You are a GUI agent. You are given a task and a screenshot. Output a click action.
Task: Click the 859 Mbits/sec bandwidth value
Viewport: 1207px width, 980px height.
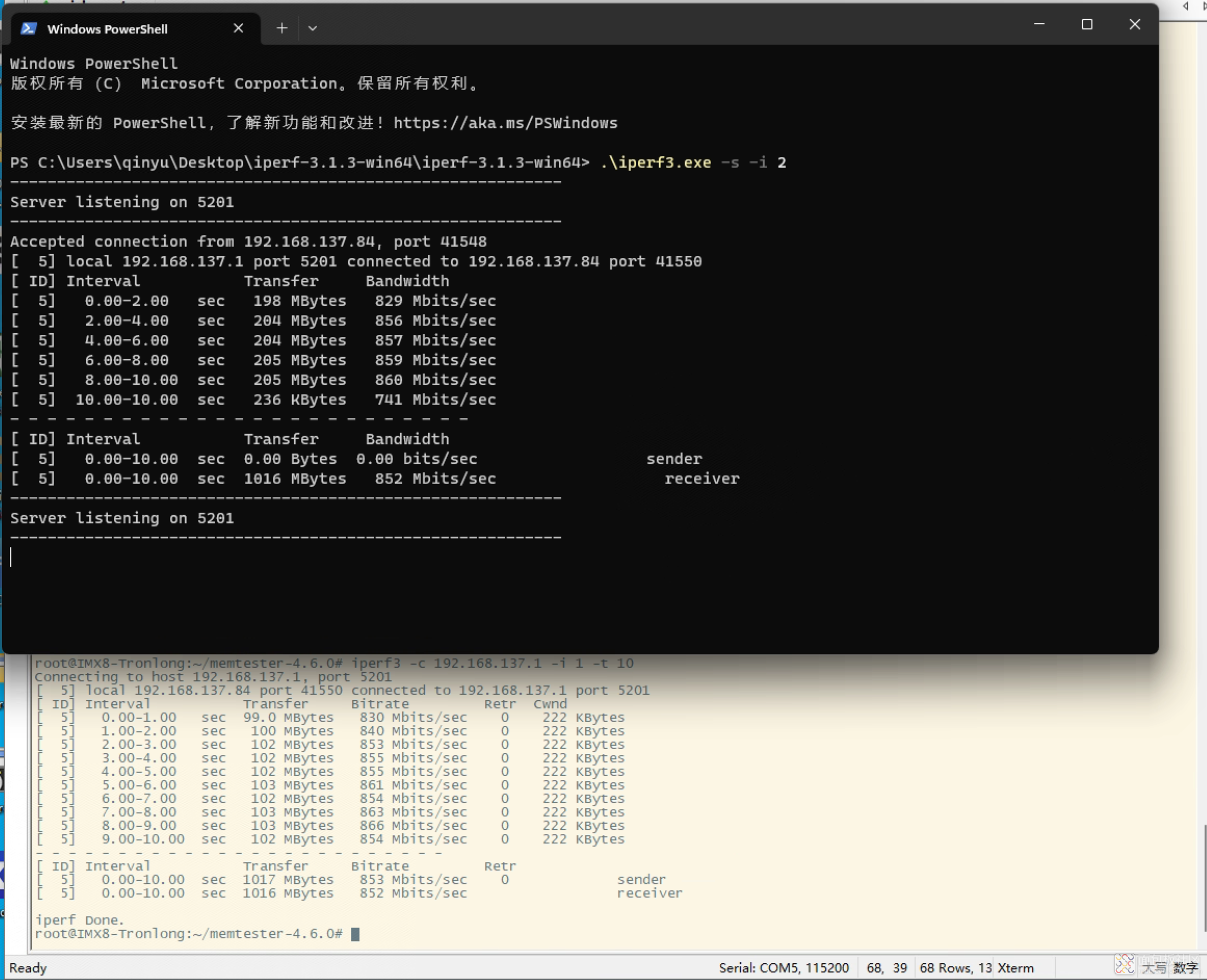coord(435,360)
